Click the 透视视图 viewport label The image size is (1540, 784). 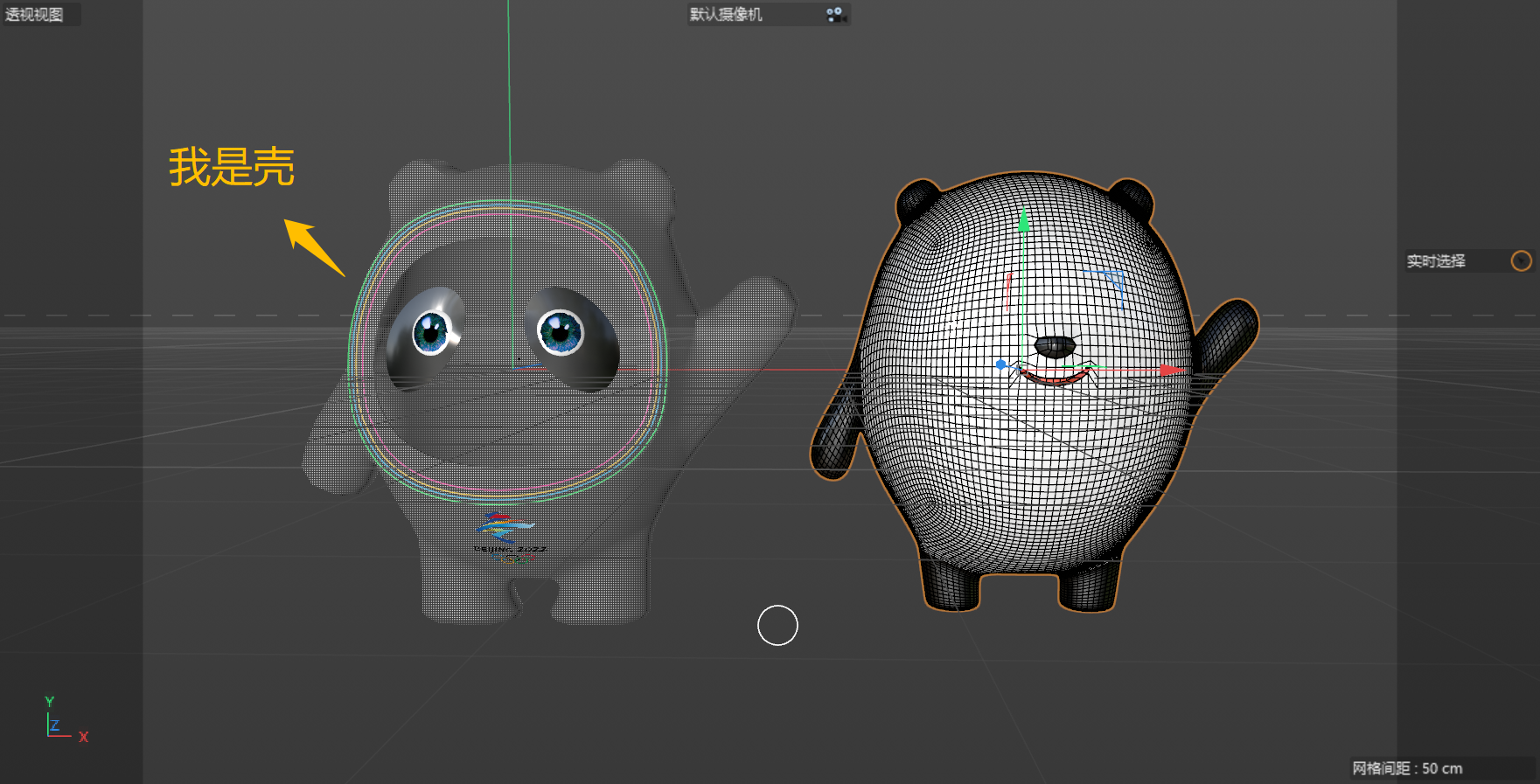pos(34,14)
